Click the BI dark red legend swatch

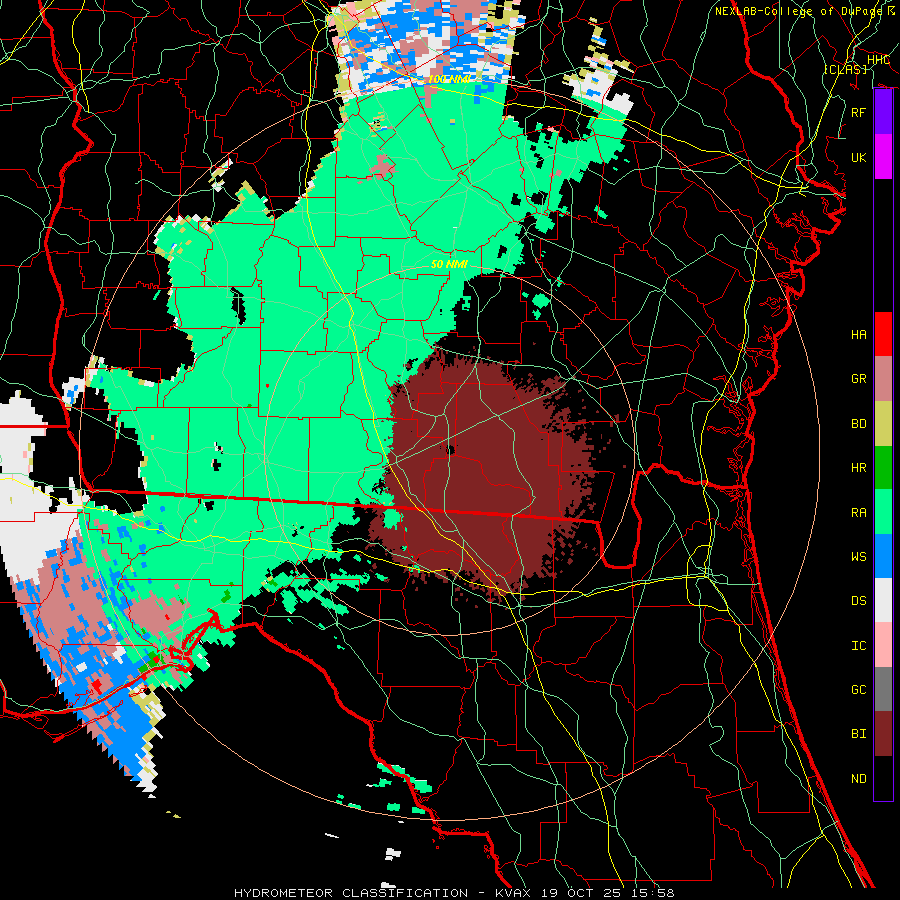click(883, 734)
